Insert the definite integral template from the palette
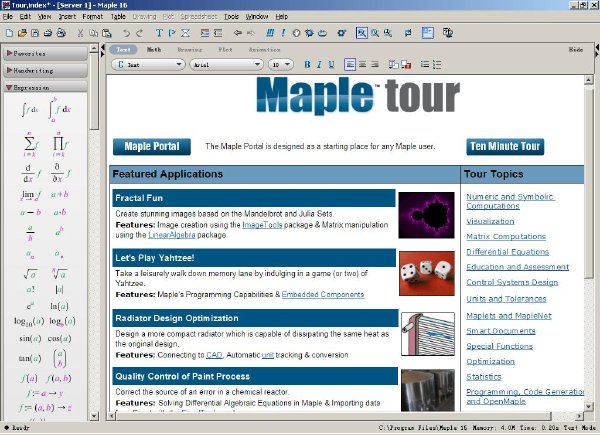 coord(59,109)
